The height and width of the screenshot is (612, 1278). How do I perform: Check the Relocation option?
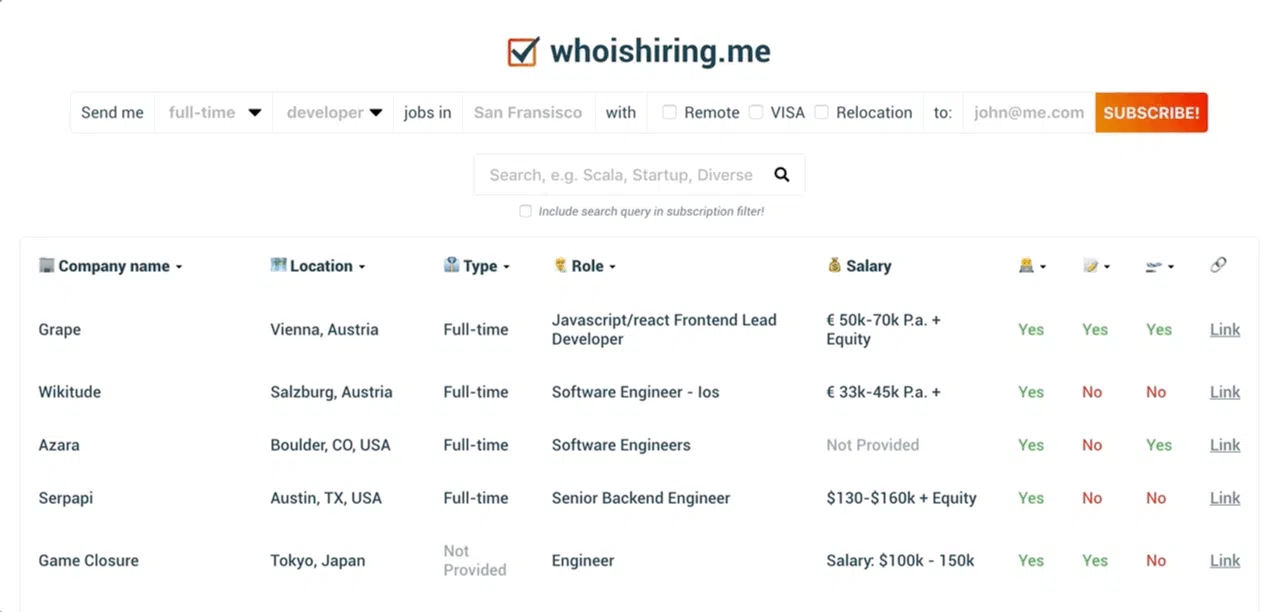pyautogui.click(x=821, y=112)
